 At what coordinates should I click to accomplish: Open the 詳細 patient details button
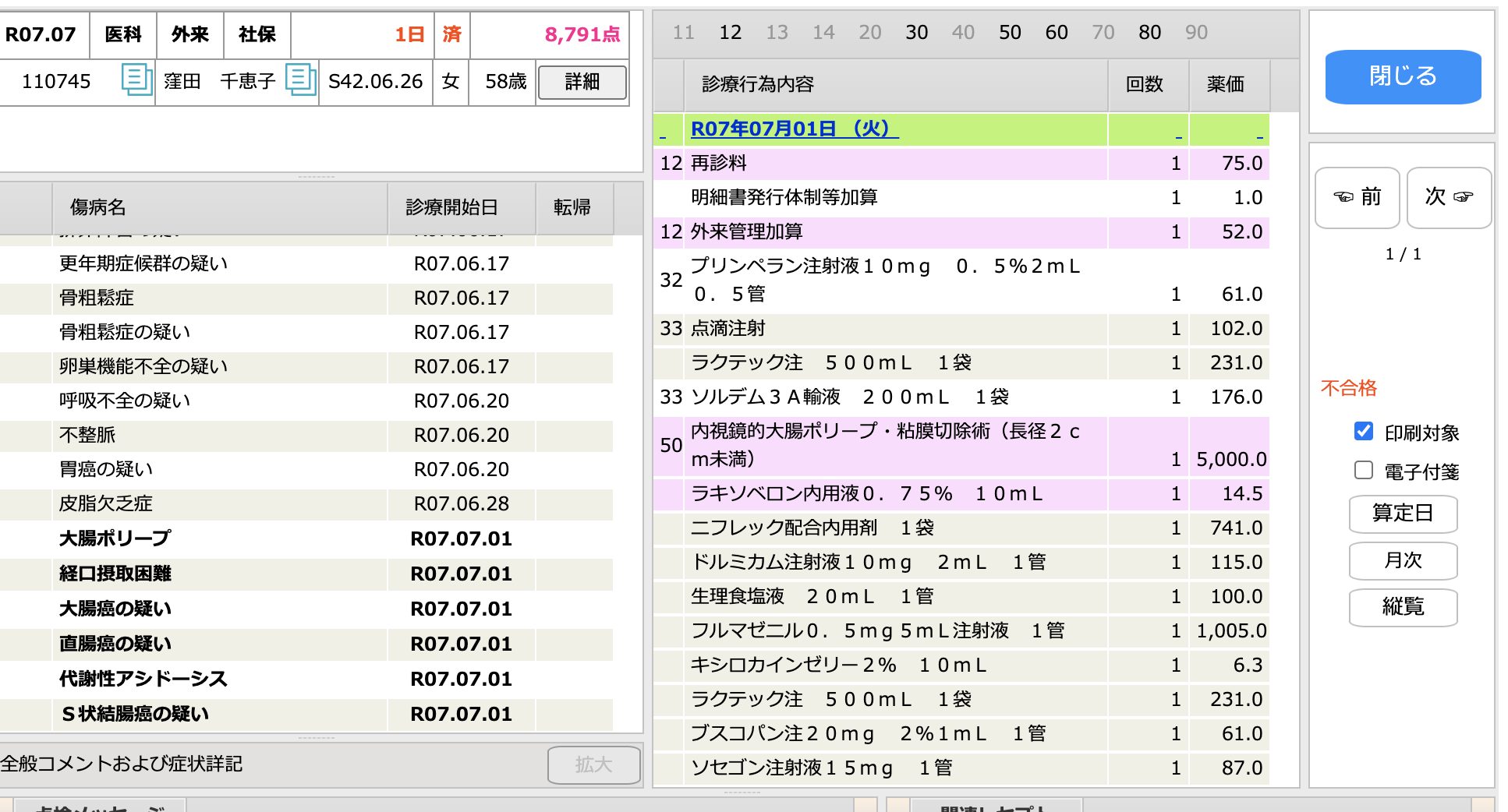582,82
